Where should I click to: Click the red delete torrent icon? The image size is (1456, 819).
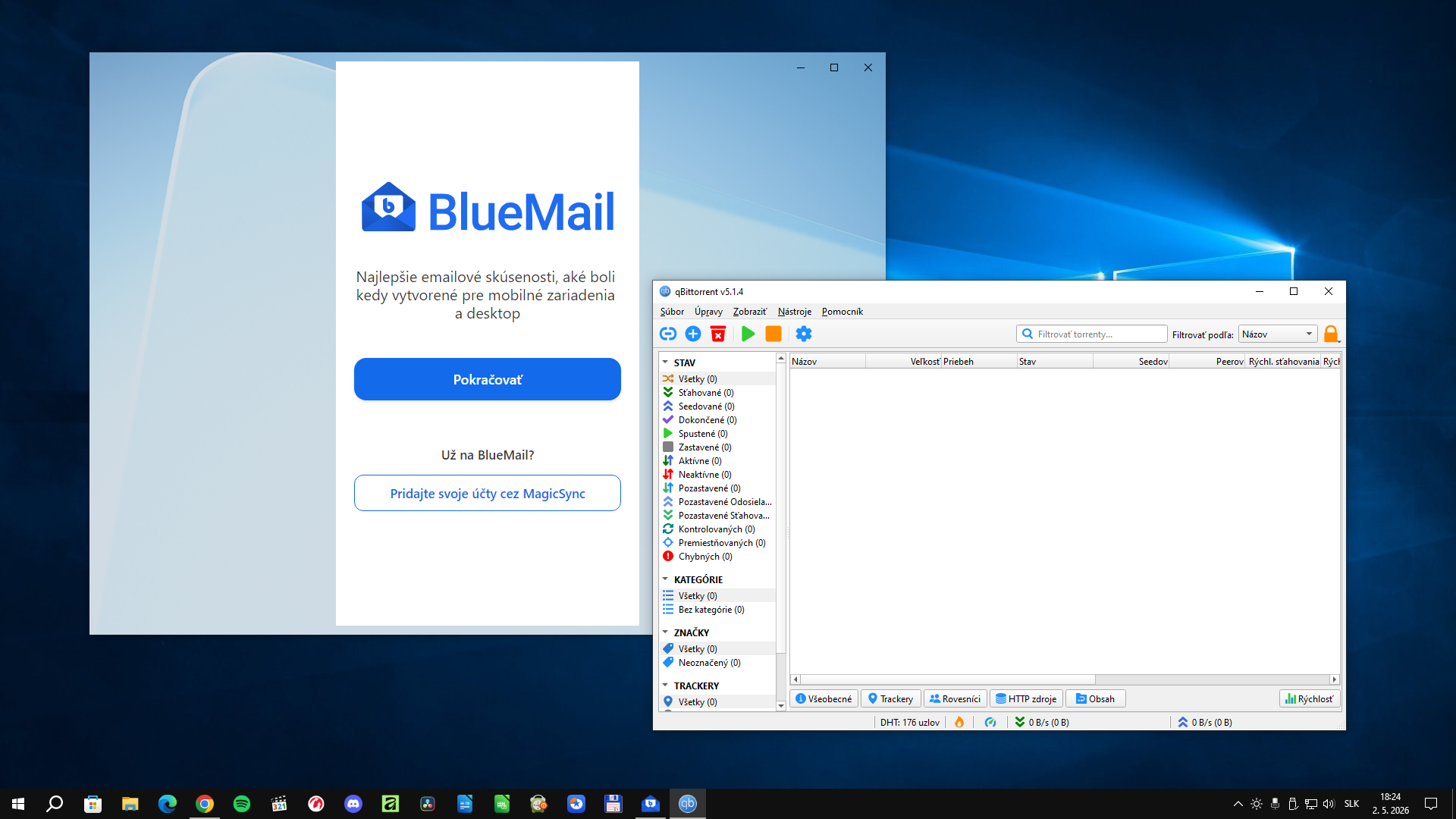coord(718,334)
